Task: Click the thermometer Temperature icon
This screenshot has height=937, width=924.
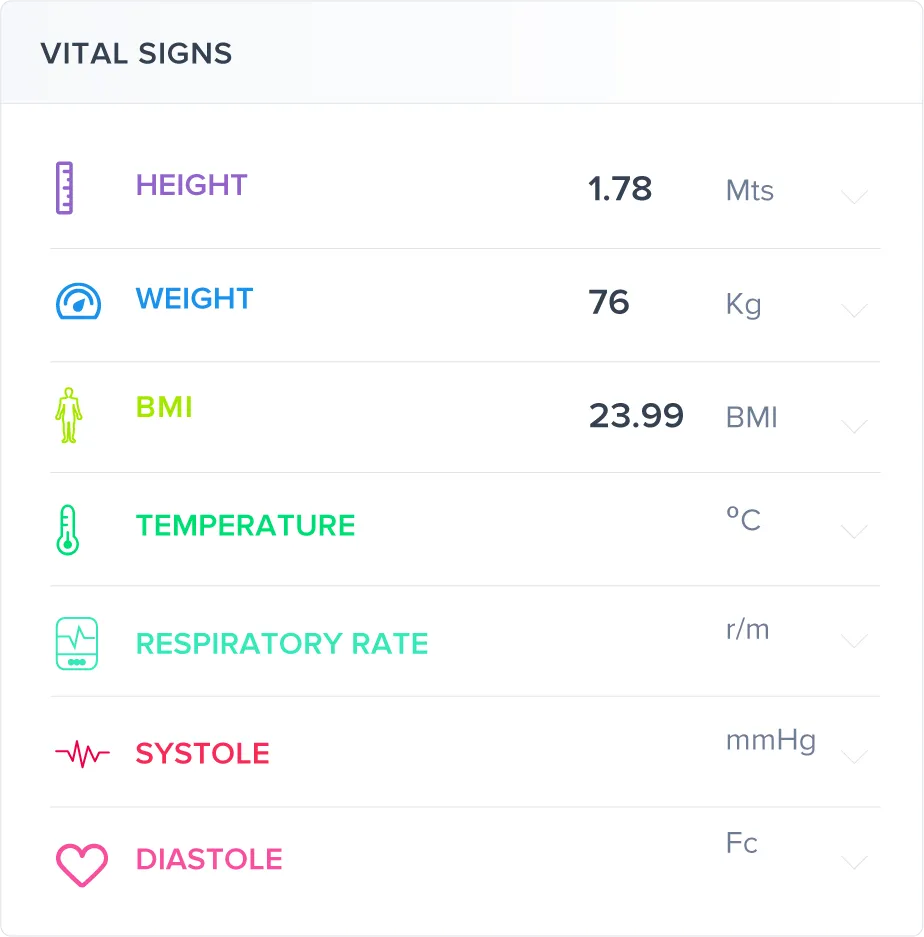Action: (68, 530)
